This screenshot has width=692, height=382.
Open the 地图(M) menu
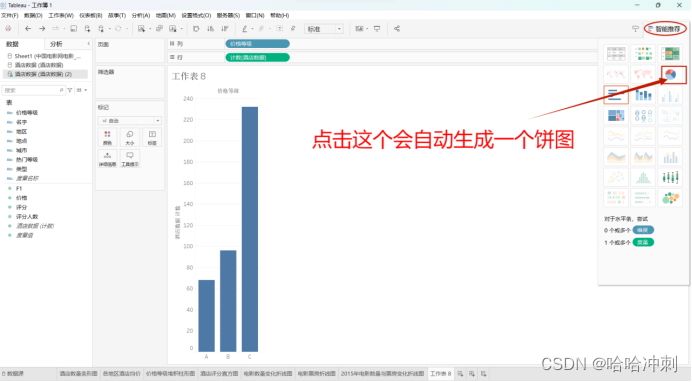point(165,15)
